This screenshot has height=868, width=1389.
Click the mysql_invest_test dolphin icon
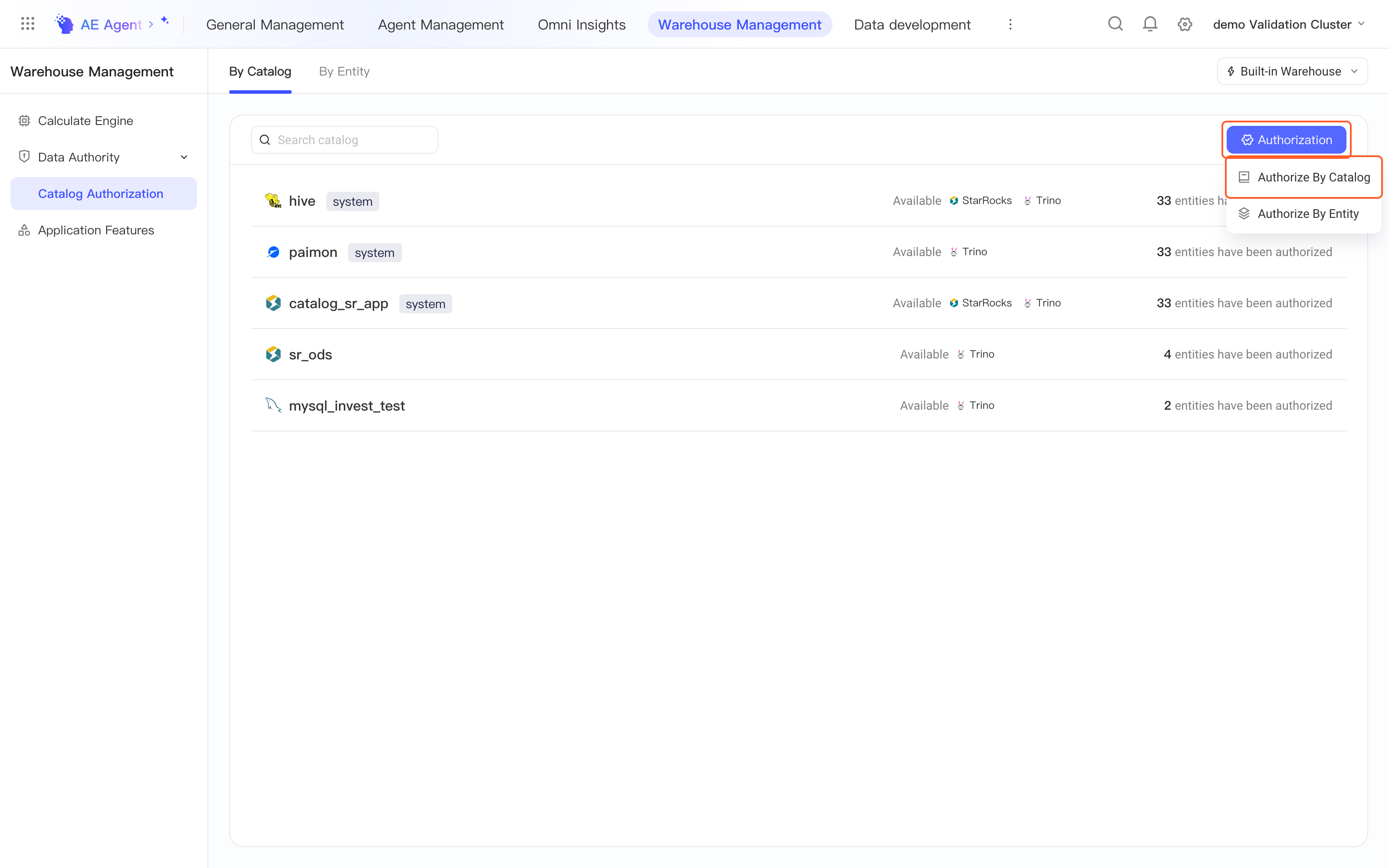point(273,405)
